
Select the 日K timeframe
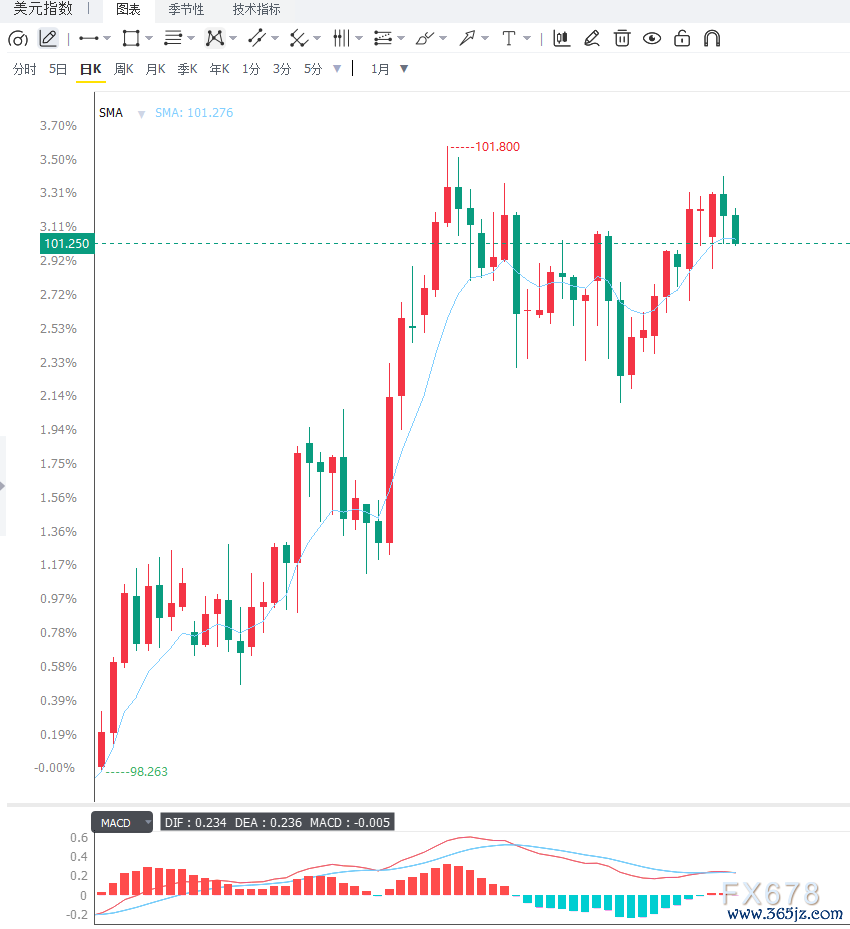tap(91, 69)
